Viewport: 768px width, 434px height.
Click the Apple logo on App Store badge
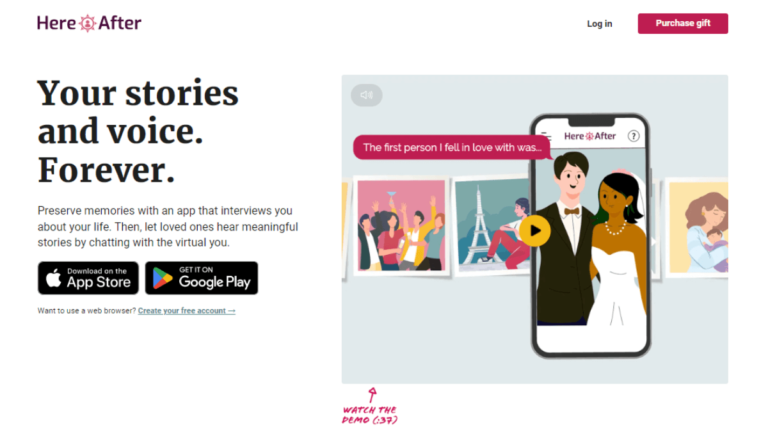pos(53,278)
